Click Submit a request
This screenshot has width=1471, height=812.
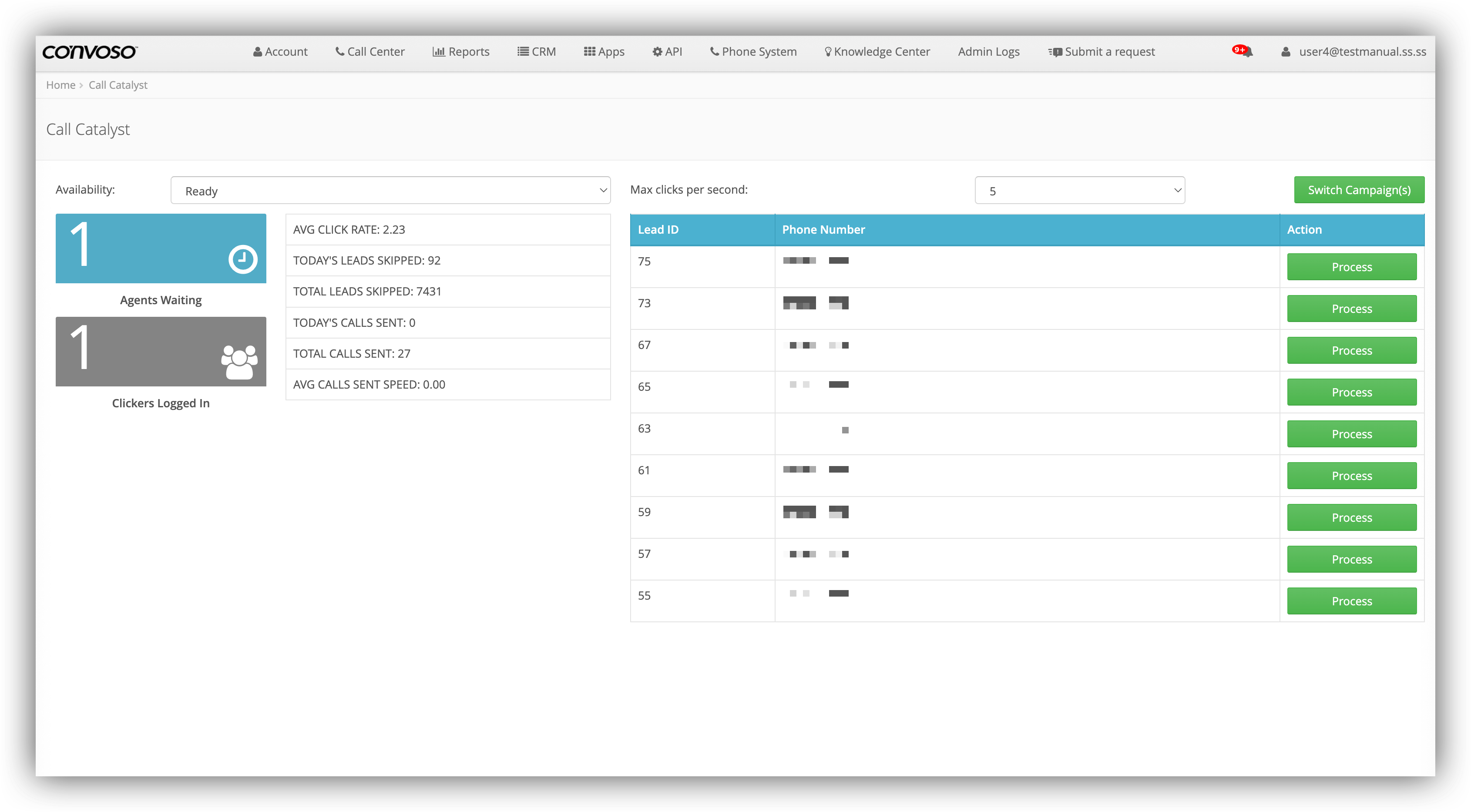coord(1102,52)
